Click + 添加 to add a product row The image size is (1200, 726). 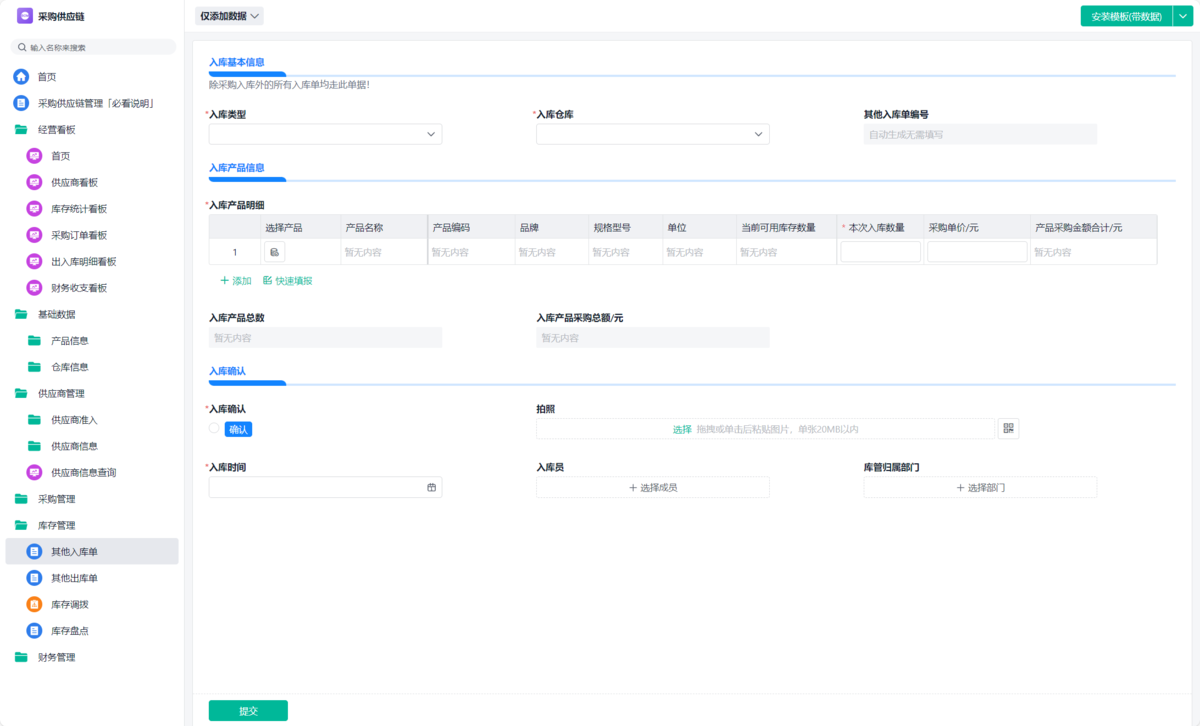point(236,281)
